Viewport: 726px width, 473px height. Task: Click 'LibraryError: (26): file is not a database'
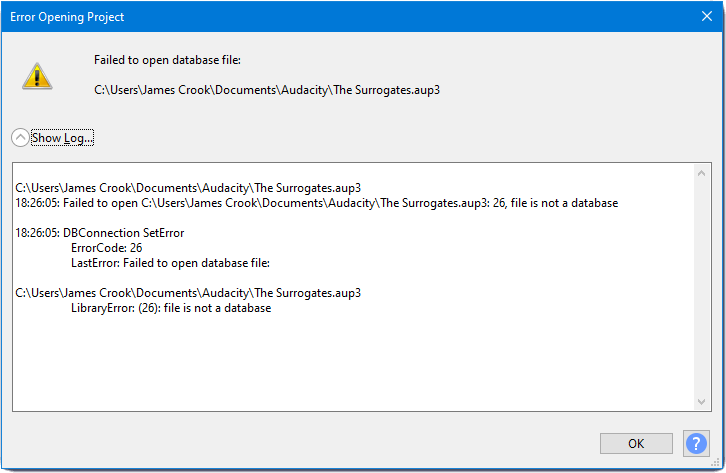171,308
